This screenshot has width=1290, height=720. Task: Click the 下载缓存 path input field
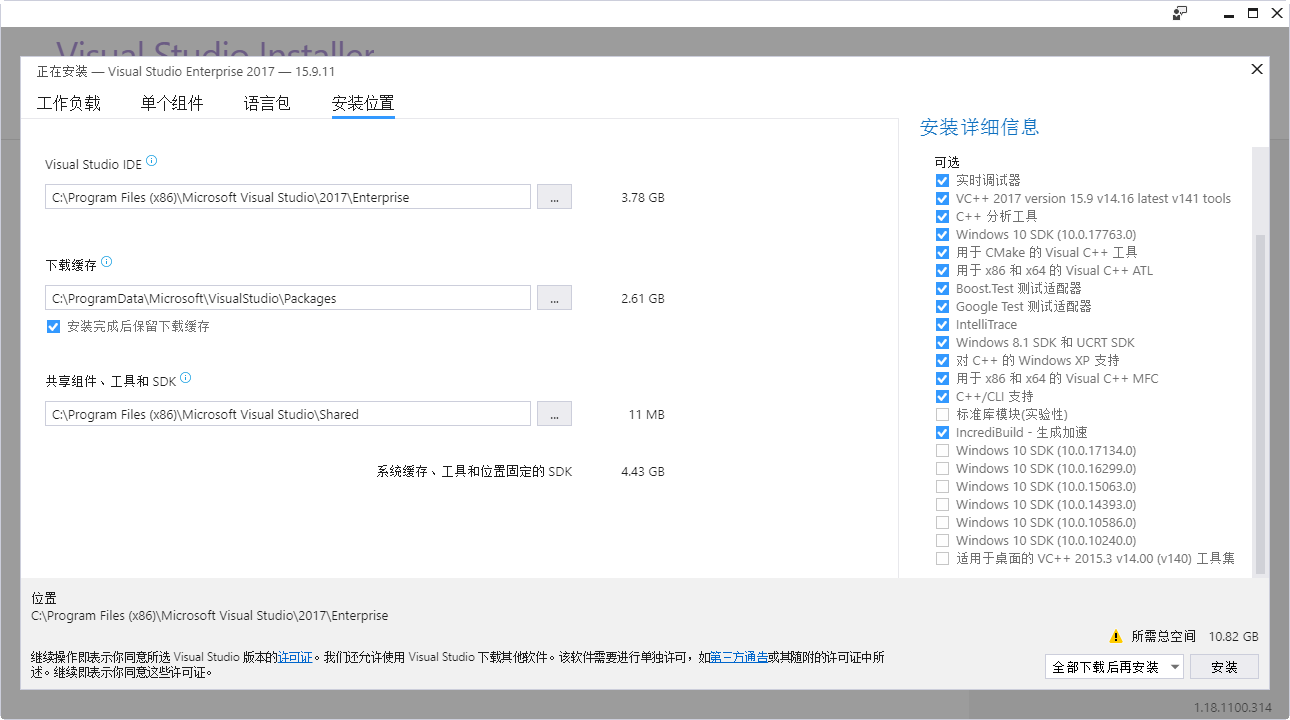point(288,298)
